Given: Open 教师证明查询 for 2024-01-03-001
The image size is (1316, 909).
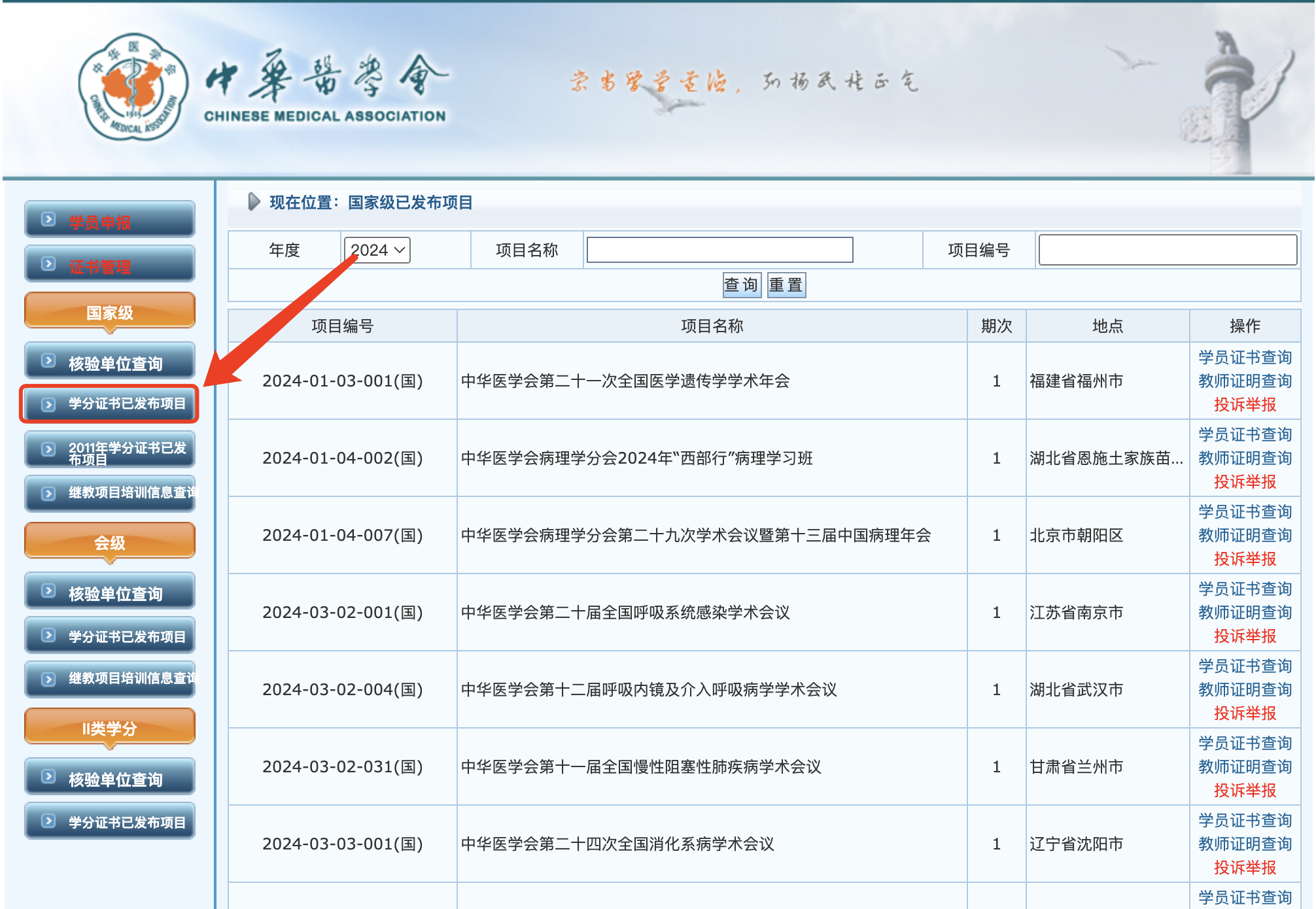Looking at the screenshot, I should pos(1245,381).
